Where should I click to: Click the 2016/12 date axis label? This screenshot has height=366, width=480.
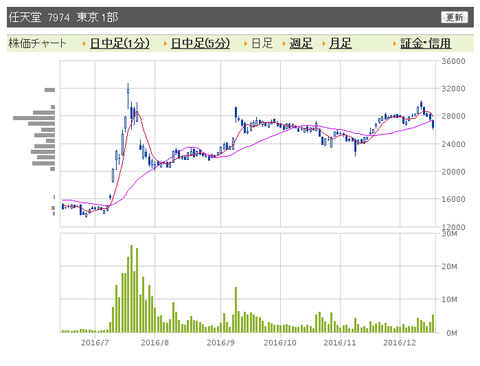(400, 343)
